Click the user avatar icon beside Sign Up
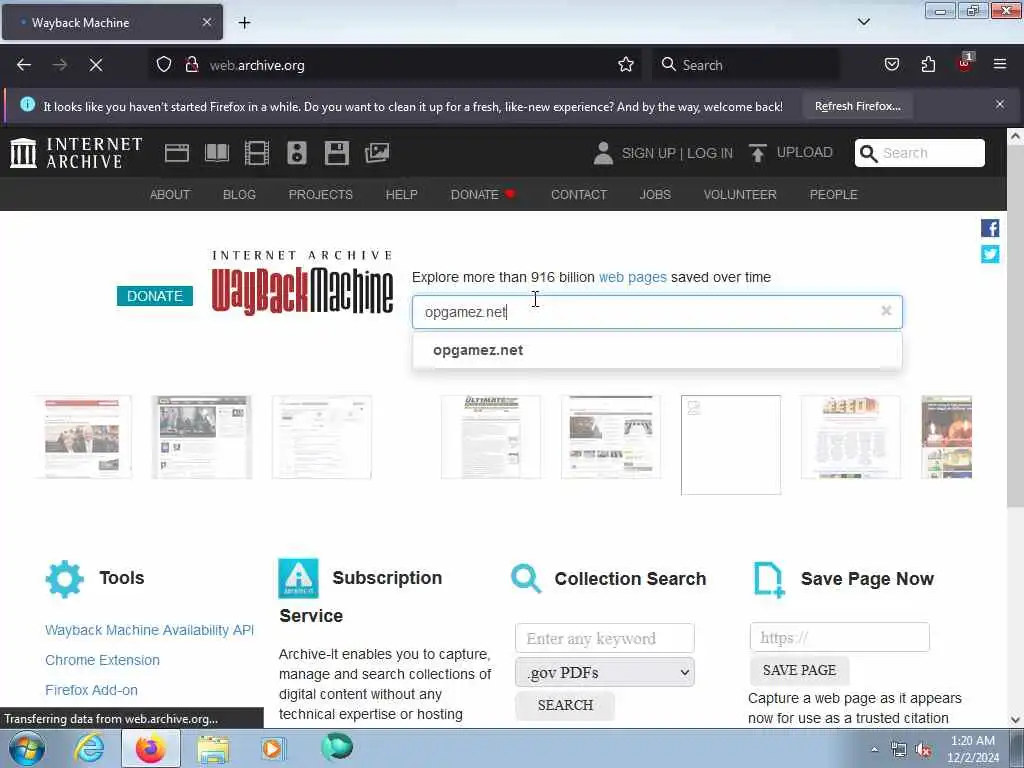1024x768 pixels. pyautogui.click(x=603, y=153)
